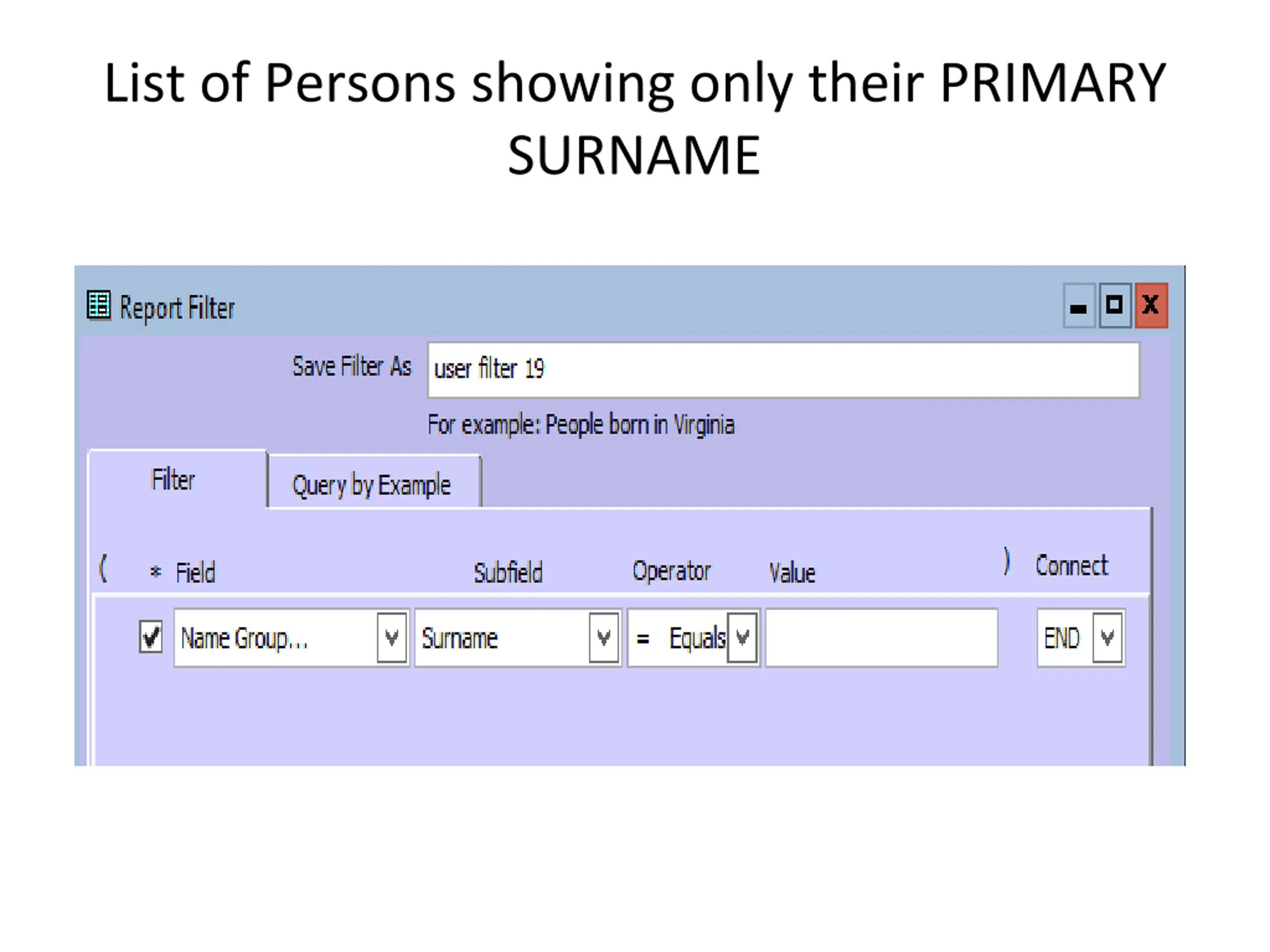Close the Report Filter window
The image size is (1270, 952).
coord(1150,306)
